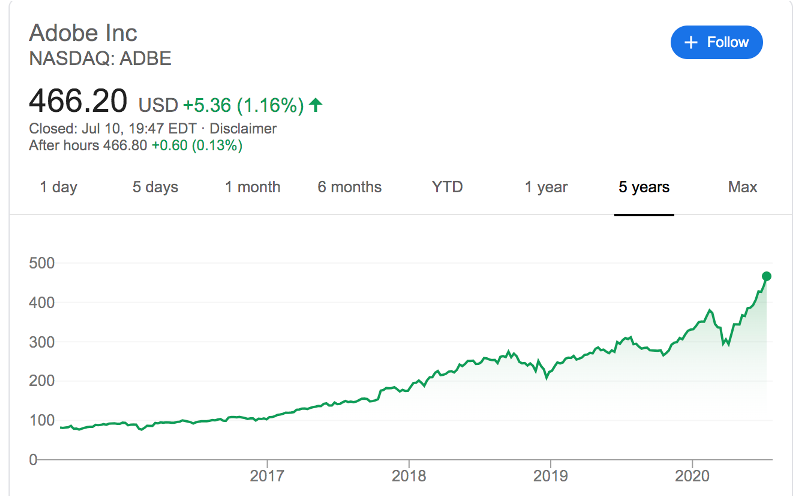Click the Adobe Inc title
The image size is (794, 496).
tap(83, 33)
